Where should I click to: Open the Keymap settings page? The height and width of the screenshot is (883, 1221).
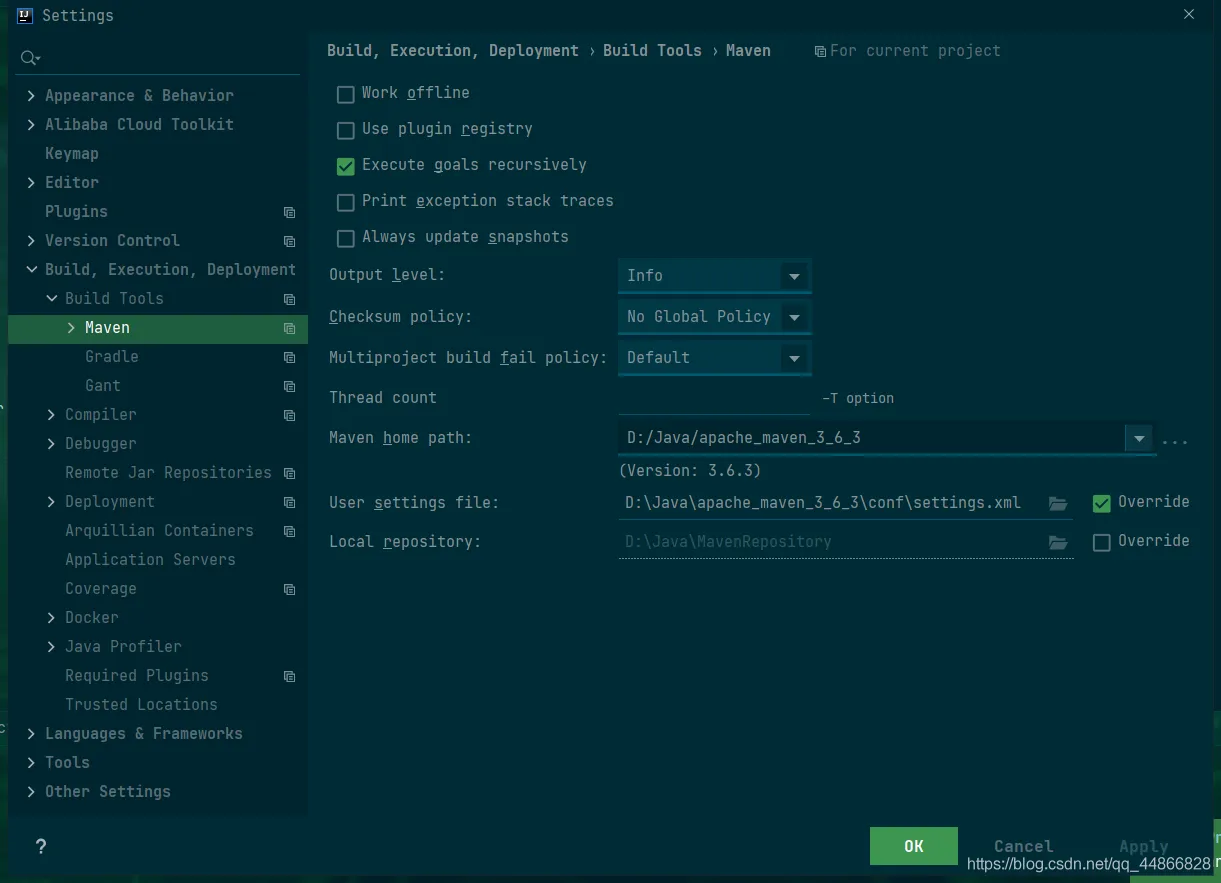(72, 154)
